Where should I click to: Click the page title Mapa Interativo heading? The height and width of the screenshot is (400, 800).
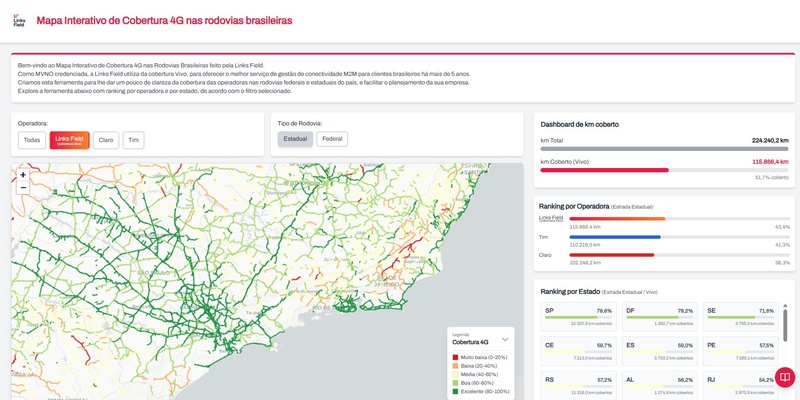164,21
